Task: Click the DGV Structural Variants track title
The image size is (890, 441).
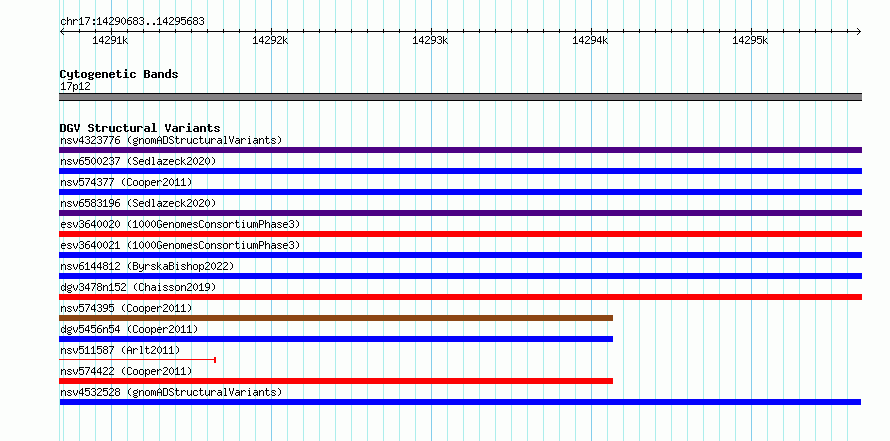Action: (x=140, y=128)
